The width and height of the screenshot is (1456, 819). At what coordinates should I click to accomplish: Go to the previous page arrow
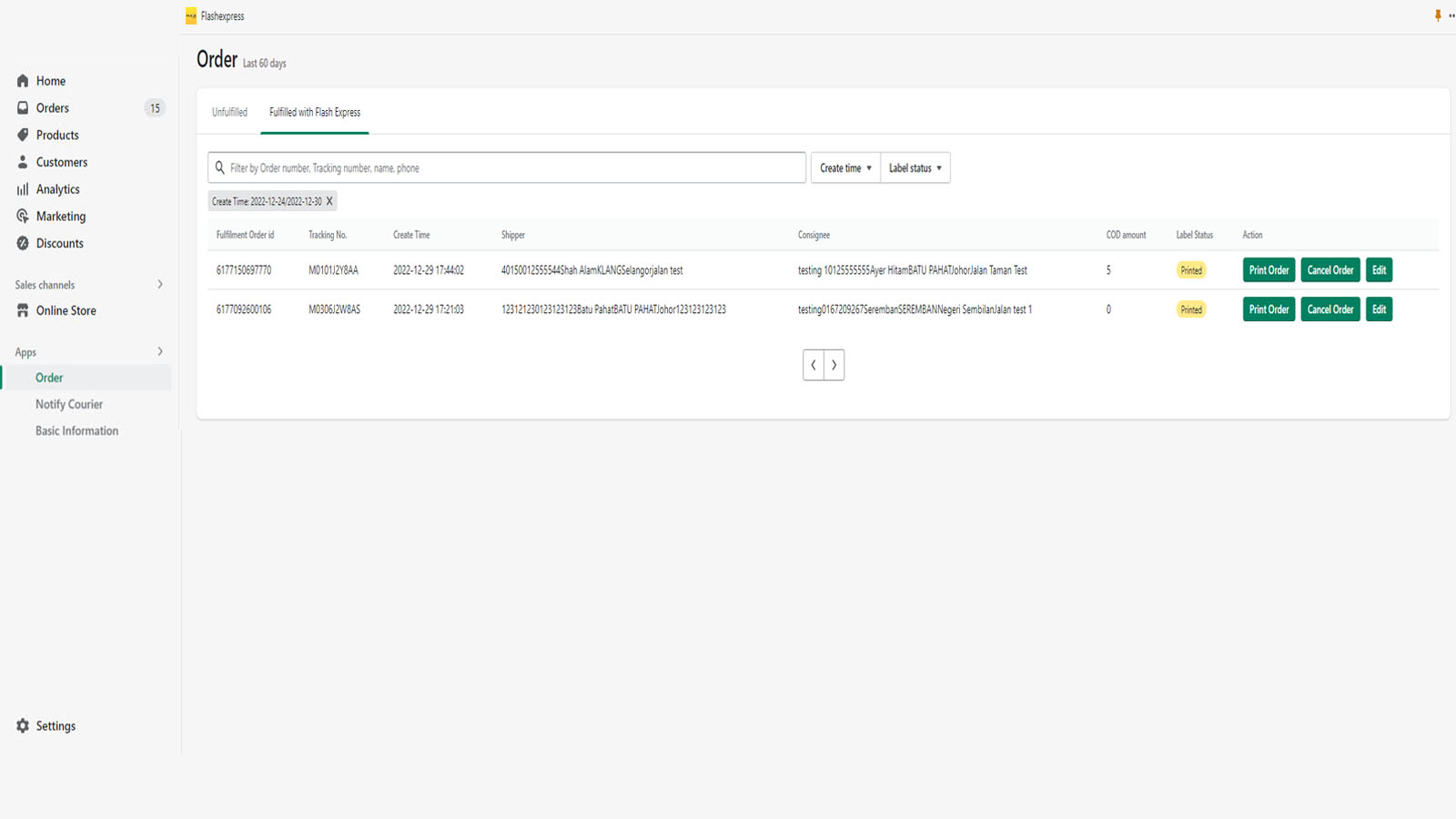[814, 365]
